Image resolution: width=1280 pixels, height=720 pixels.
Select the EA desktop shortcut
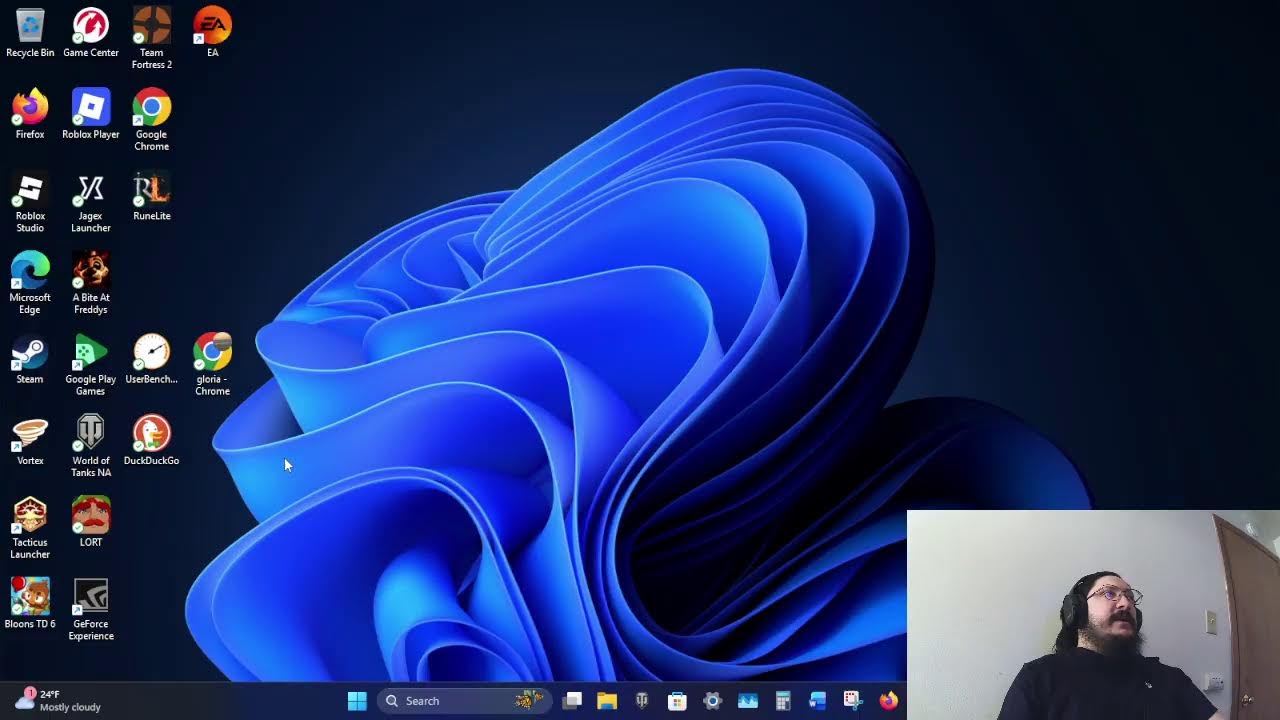click(212, 33)
